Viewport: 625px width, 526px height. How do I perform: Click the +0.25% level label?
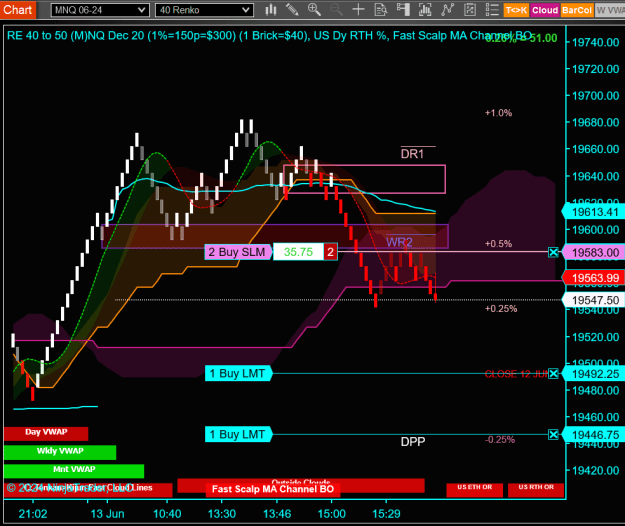pos(501,308)
